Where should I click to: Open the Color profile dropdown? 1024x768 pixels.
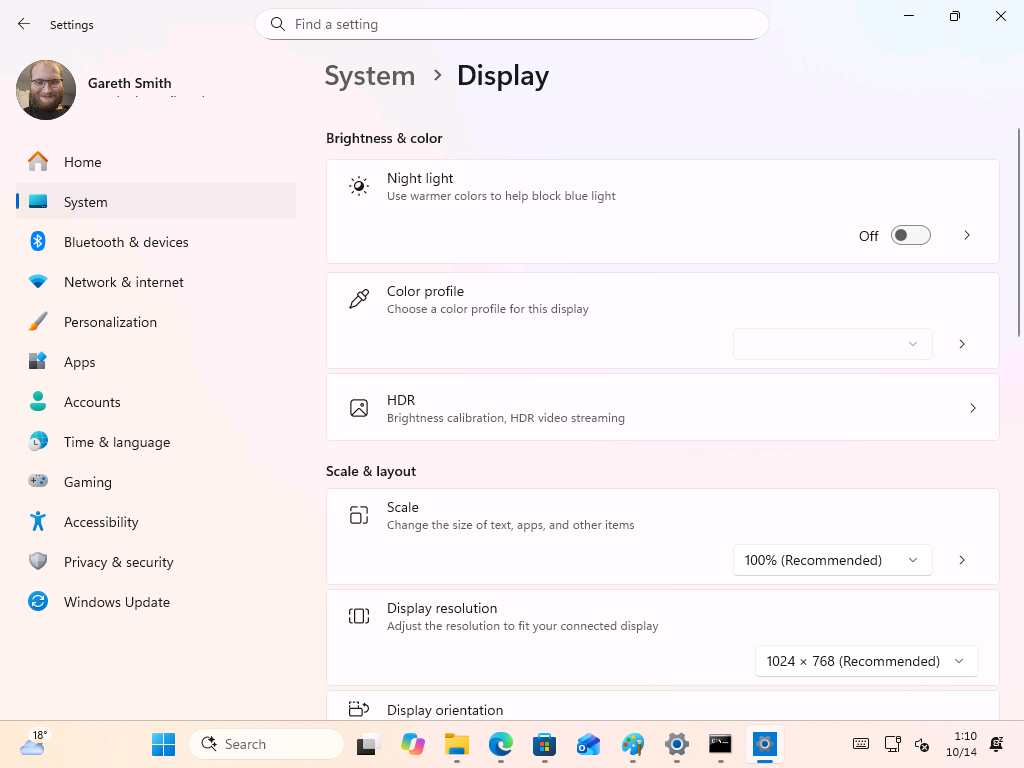tap(833, 344)
